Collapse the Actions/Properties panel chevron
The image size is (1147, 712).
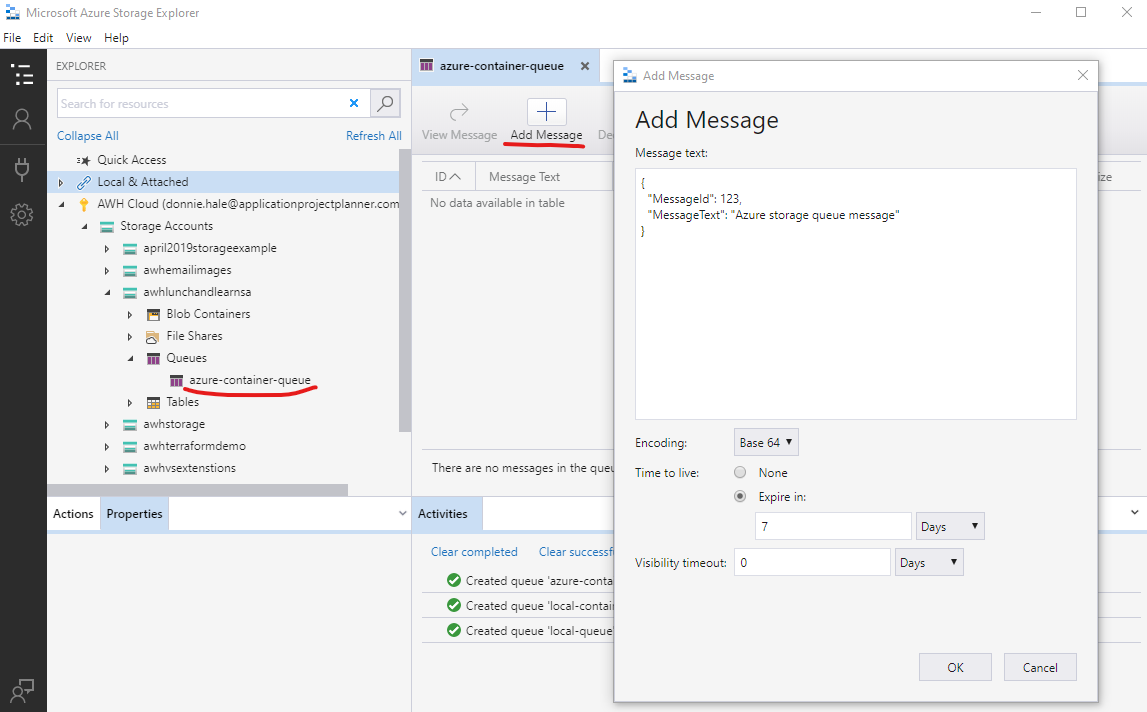[x=402, y=514]
